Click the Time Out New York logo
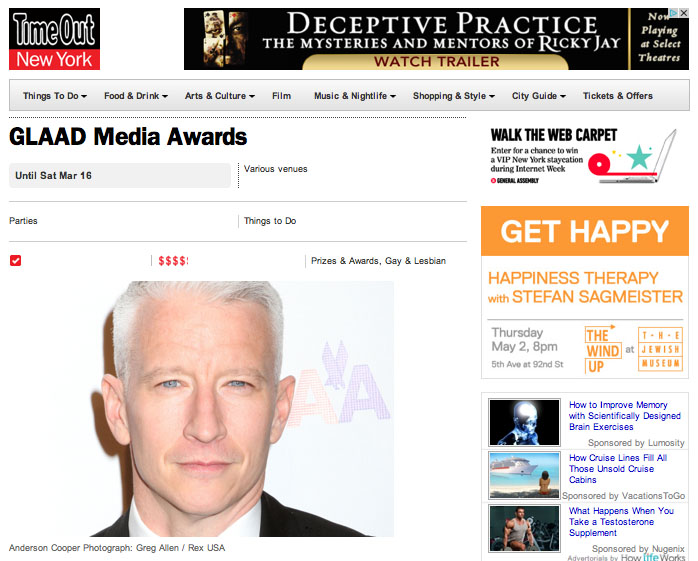The image size is (698, 561). point(54,39)
